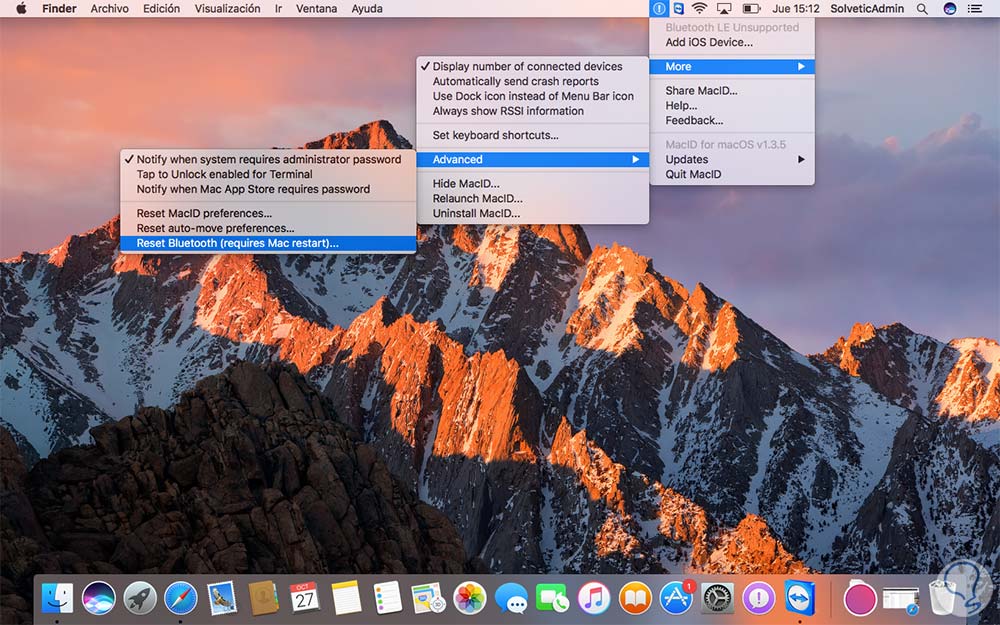Open Spotlight search magnifier
The image size is (1000, 625).
(x=922, y=8)
